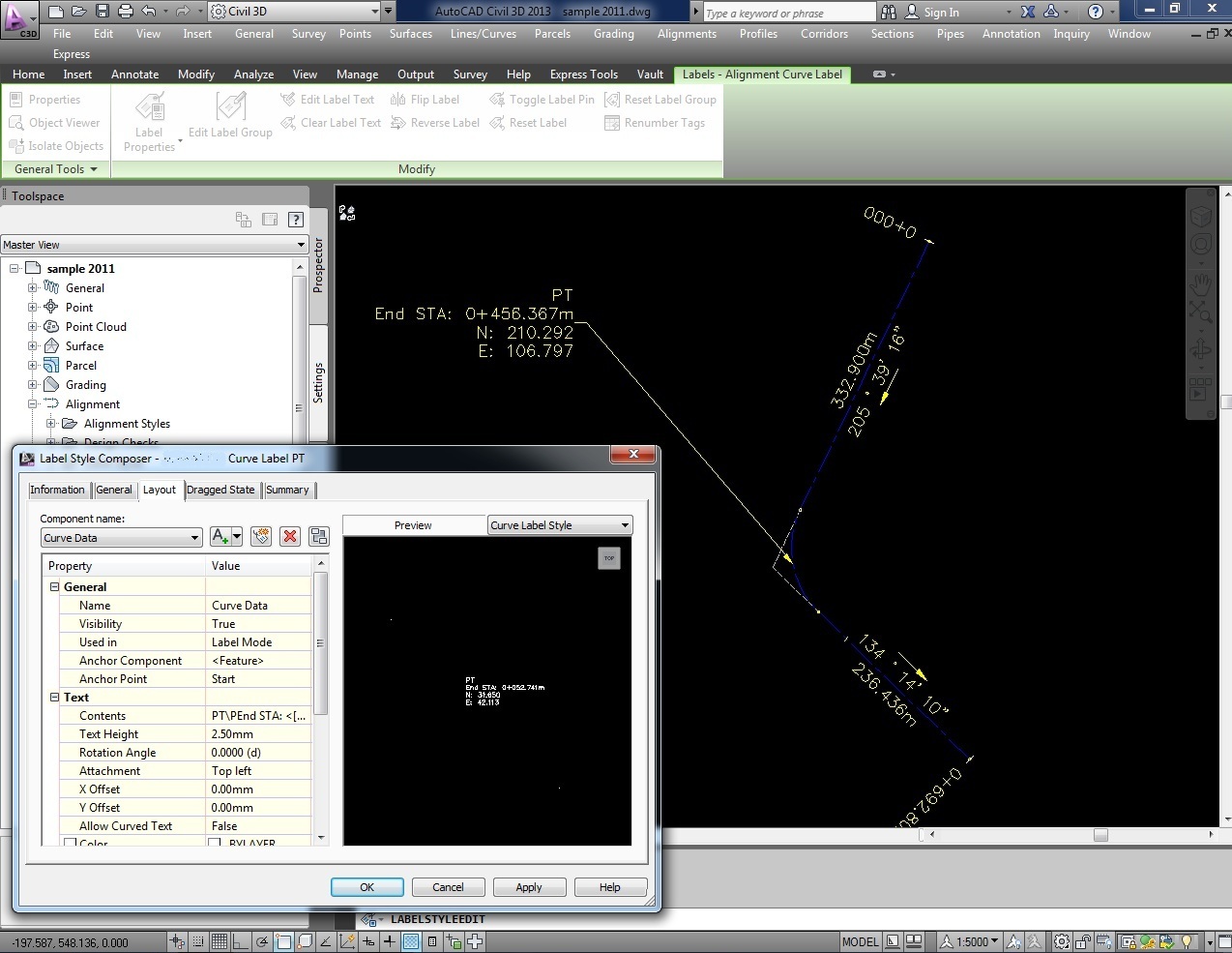
Task: Select the Parcel tree item
Action: [81, 366]
